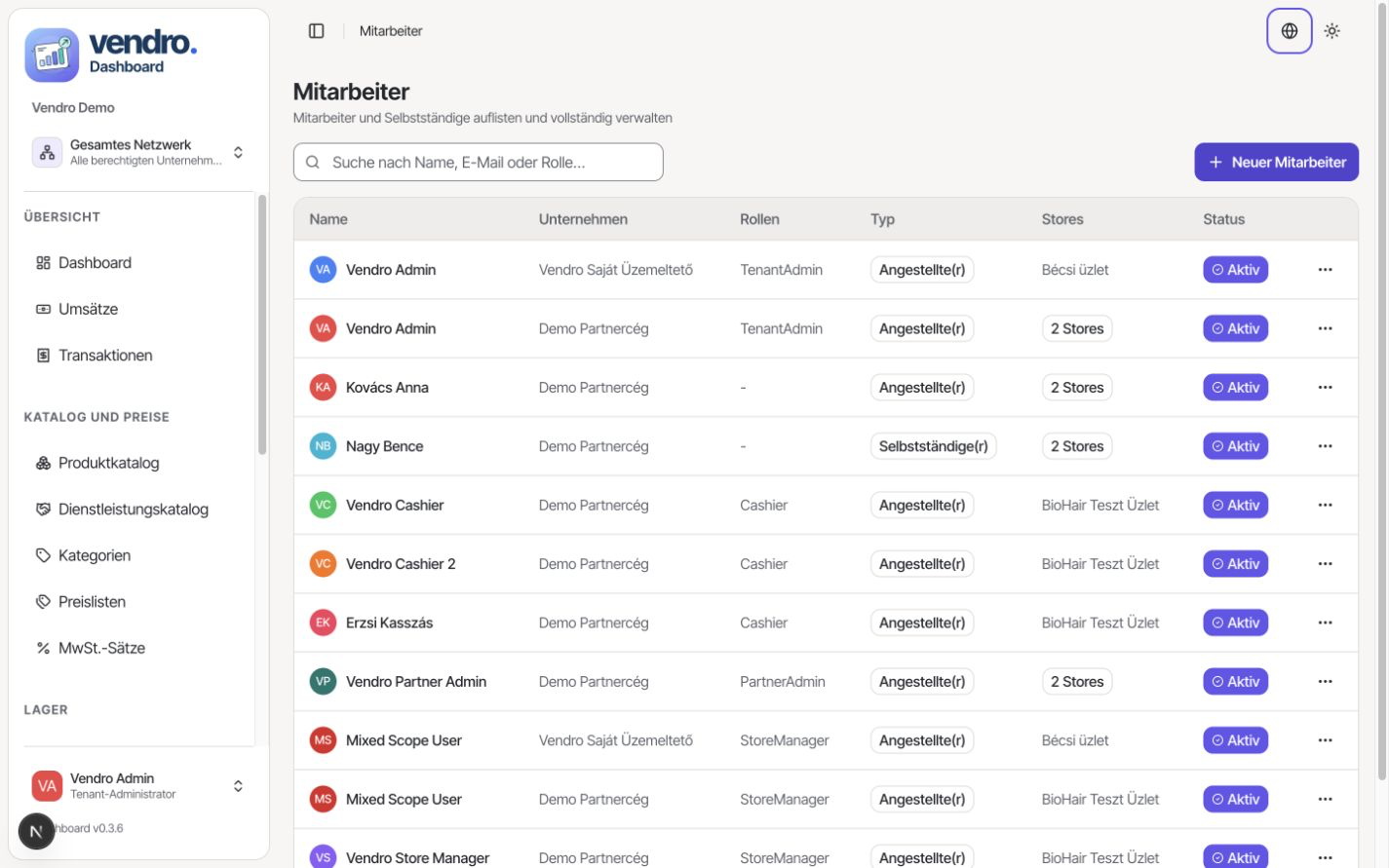Image resolution: width=1389 pixels, height=868 pixels.
Task: Click the network icon beside Gesamtes Netzwerk
Action: (x=47, y=153)
